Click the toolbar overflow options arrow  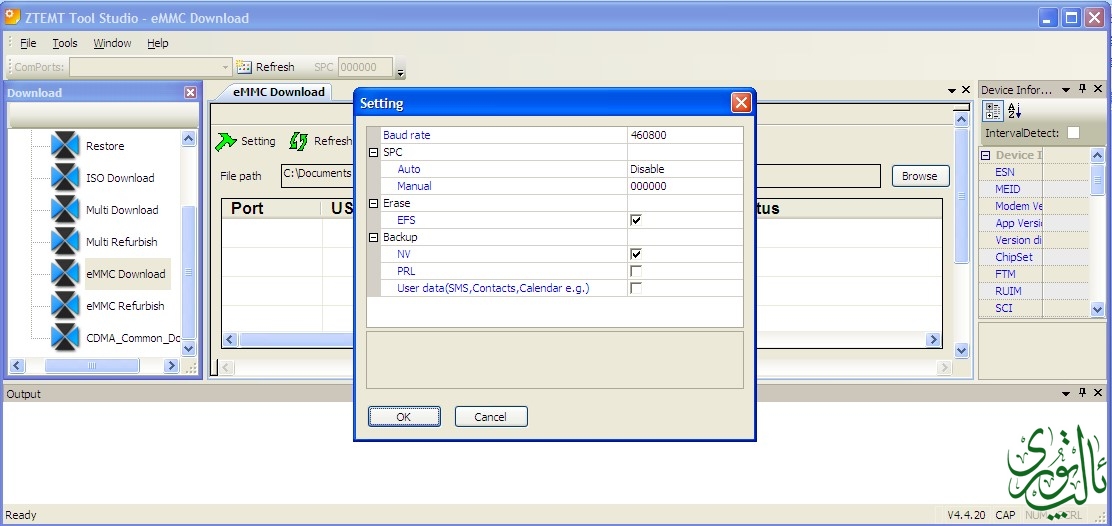coord(401,72)
